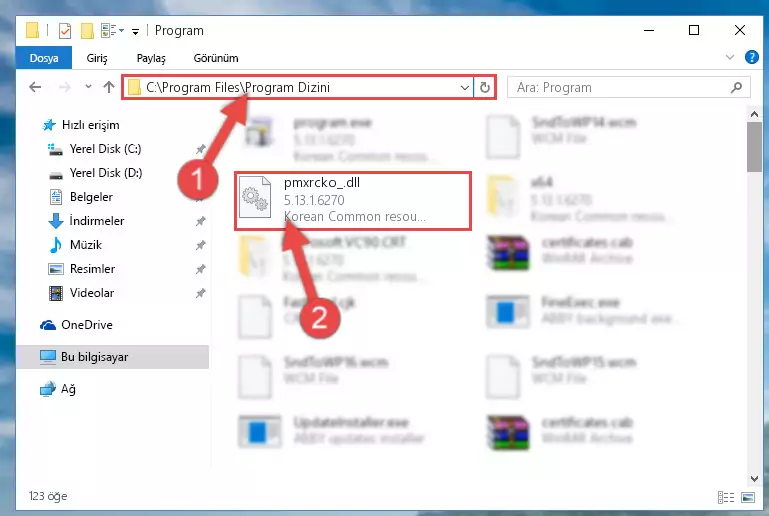Unpin Yerel Disk (C:) pin icon
Screen dimensions: 769x516
200,149
